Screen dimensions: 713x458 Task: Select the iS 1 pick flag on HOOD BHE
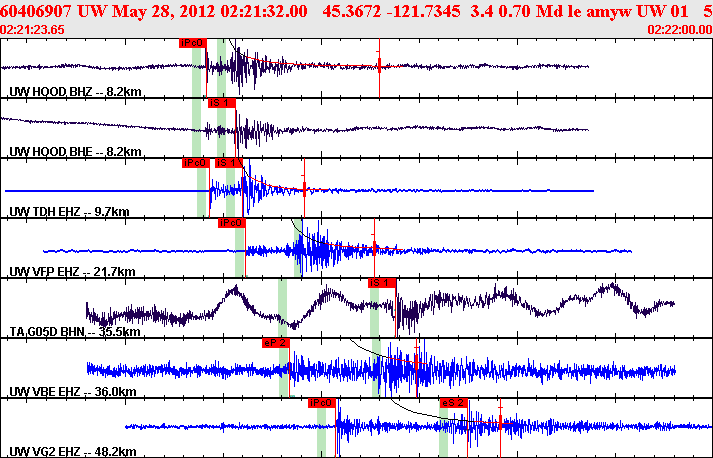tap(222, 103)
